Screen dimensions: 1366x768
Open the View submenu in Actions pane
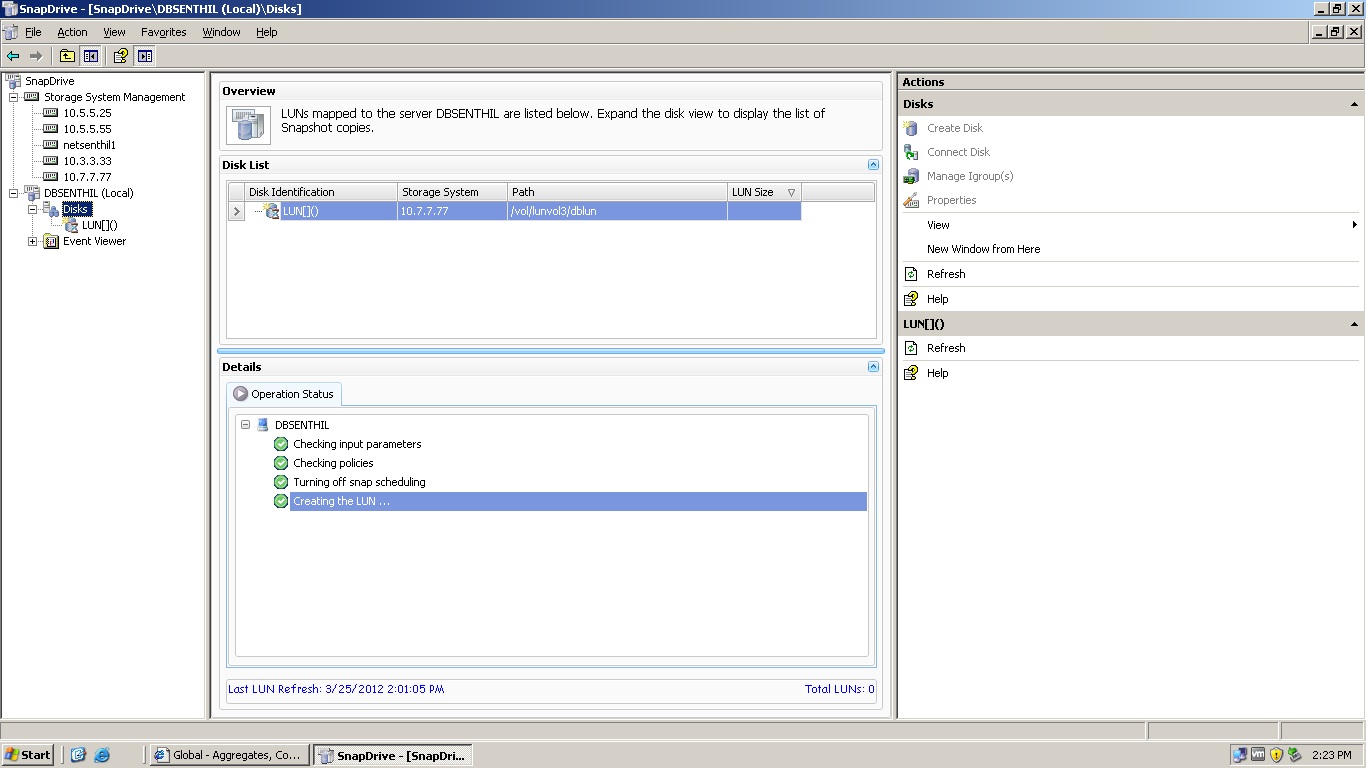point(937,224)
